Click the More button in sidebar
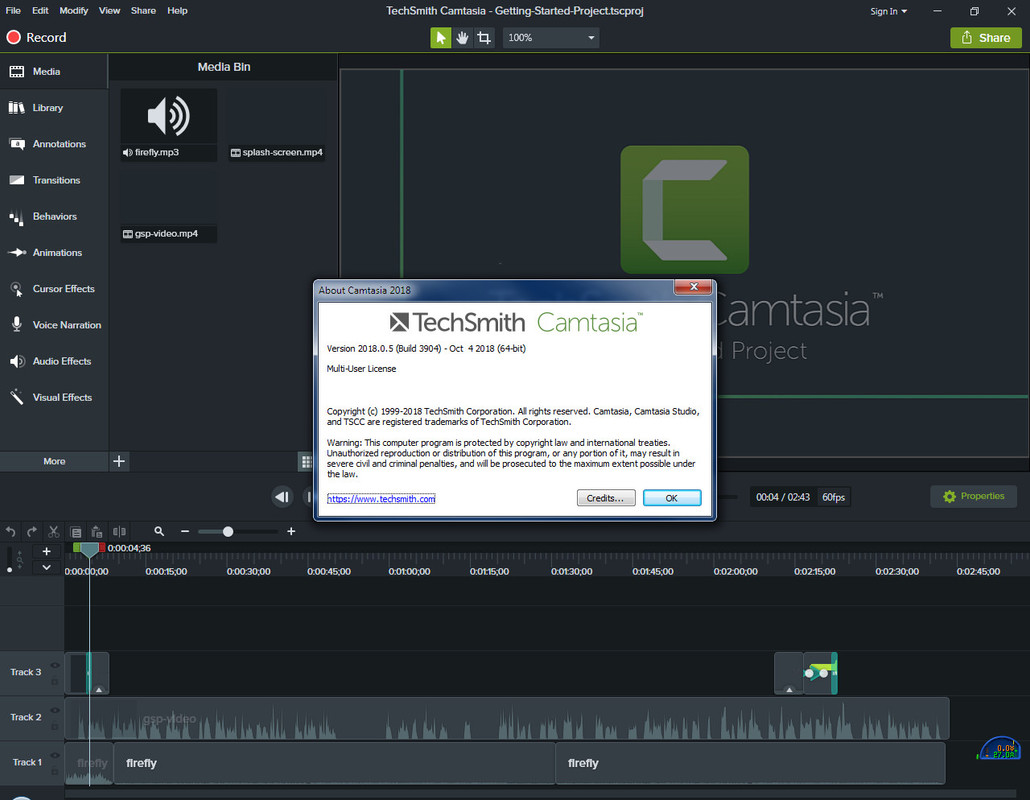Viewport: 1030px width, 800px height. coord(54,461)
